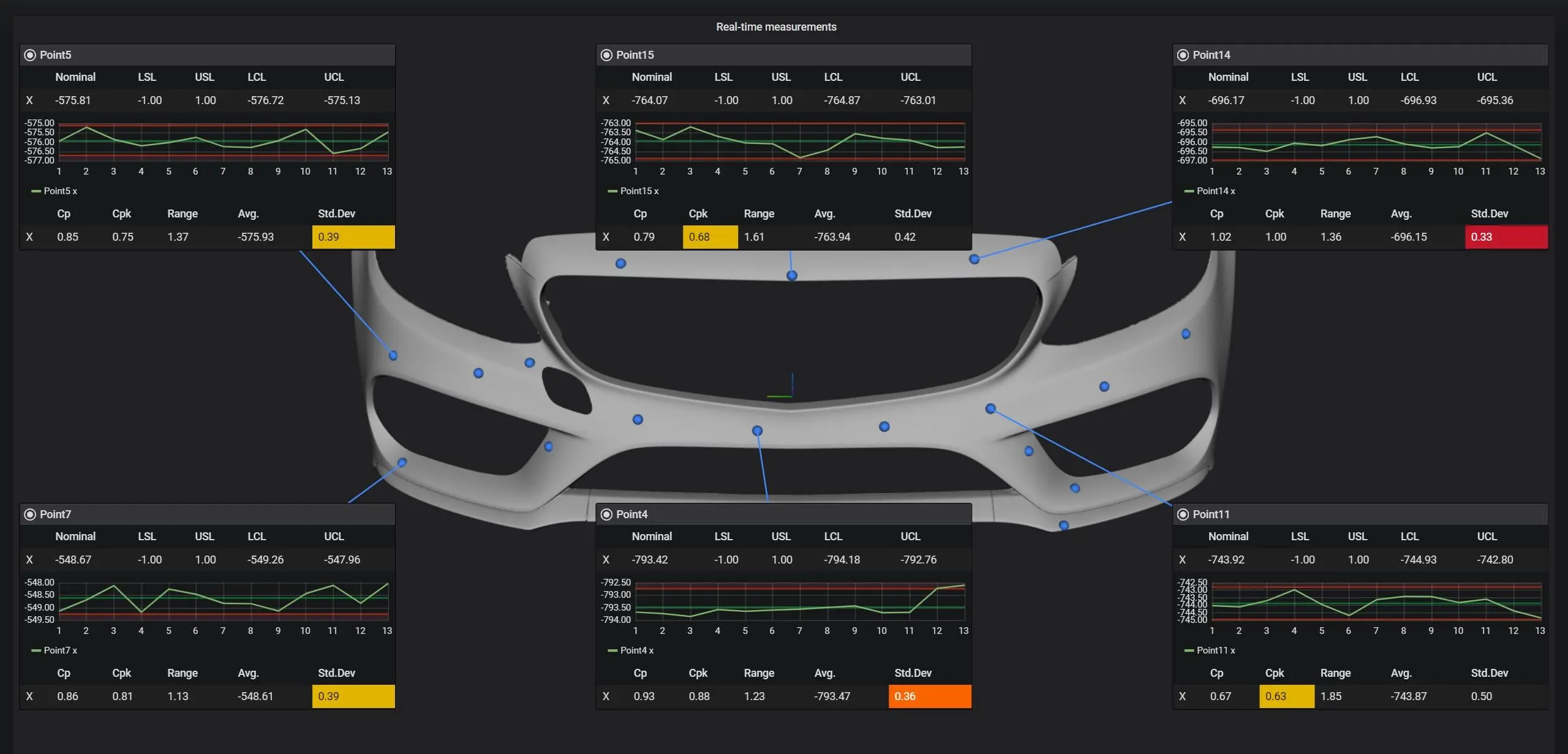The height and width of the screenshot is (754, 1568).
Task: Select the Point5 radio icon
Action: pyautogui.click(x=29, y=55)
